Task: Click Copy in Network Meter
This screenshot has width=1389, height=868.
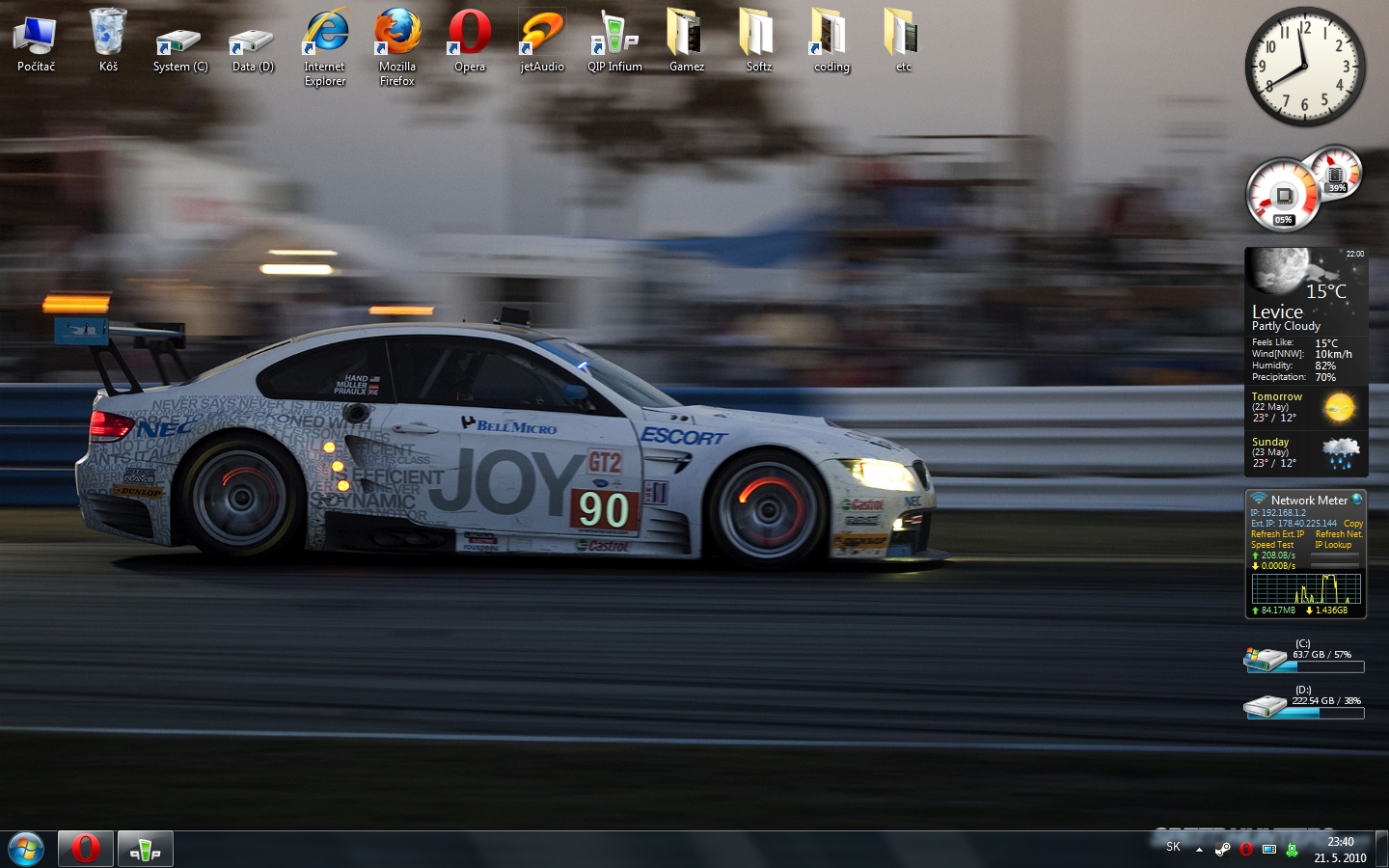Action: pyautogui.click(x=1353, y=524)
